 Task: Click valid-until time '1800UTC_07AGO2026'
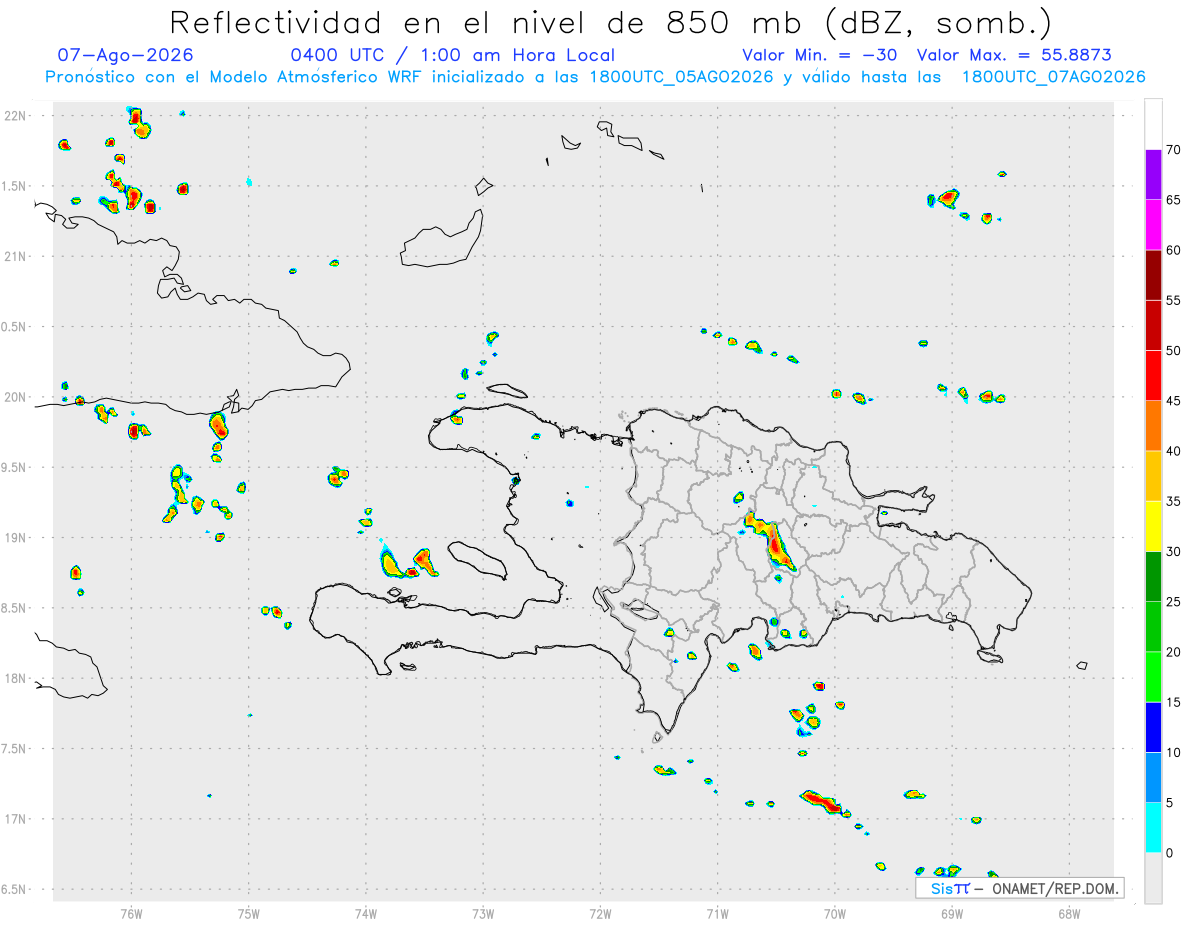click(x=1053, y=77)
